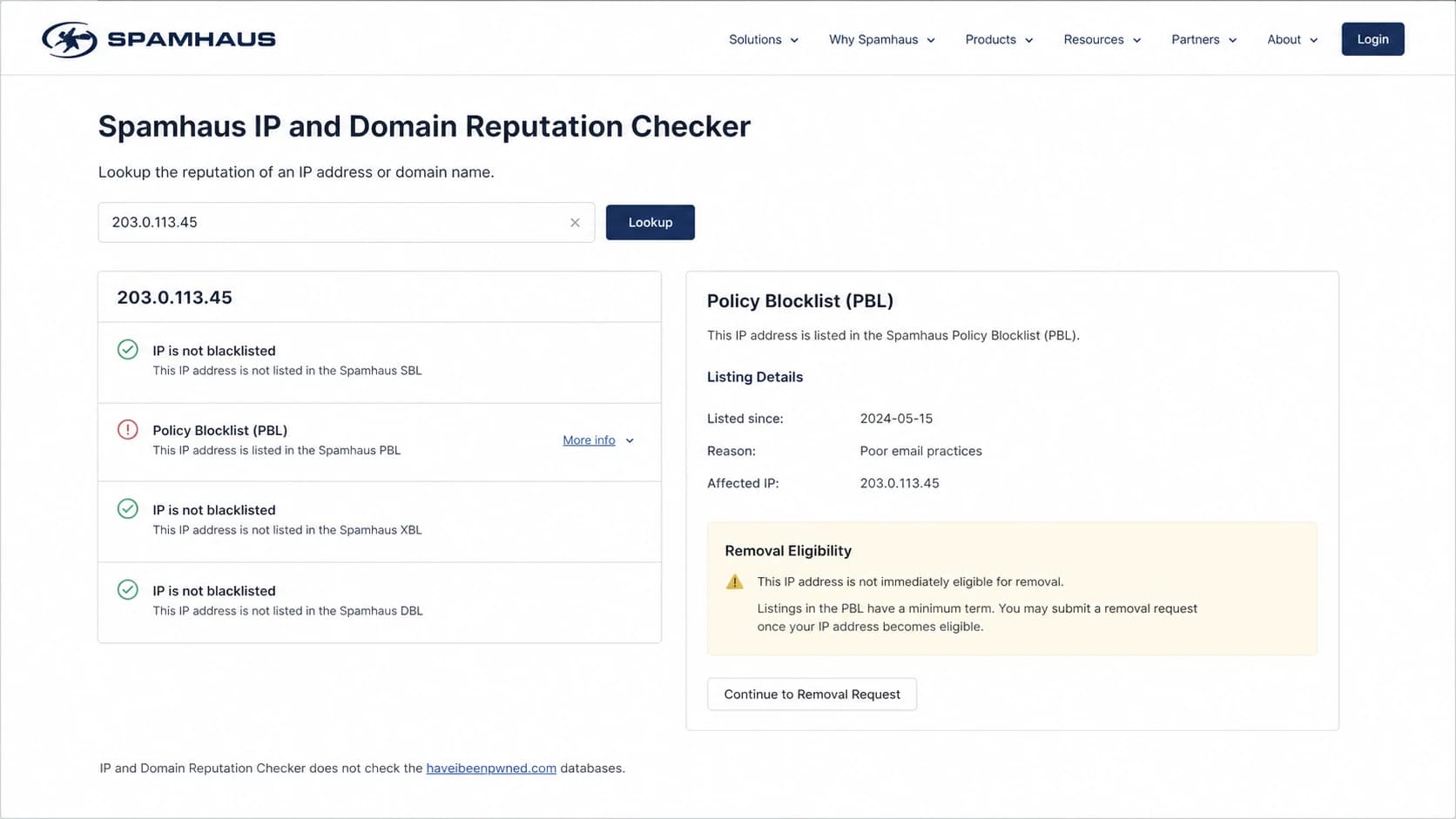This screenshot has width=1456, height=819.
Task: Click green check icon for Spamhaus DBL row
Action: coord(128,590)
